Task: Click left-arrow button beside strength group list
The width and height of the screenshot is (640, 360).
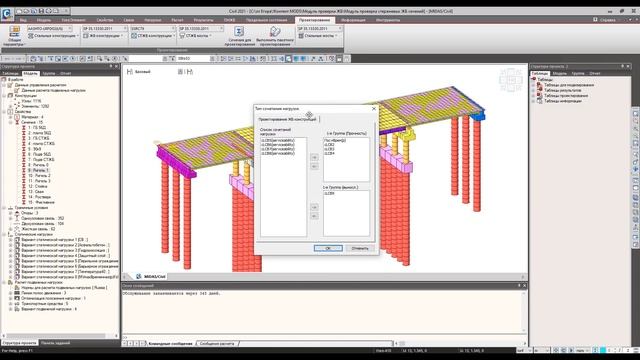Action: [x=314, y=167]
